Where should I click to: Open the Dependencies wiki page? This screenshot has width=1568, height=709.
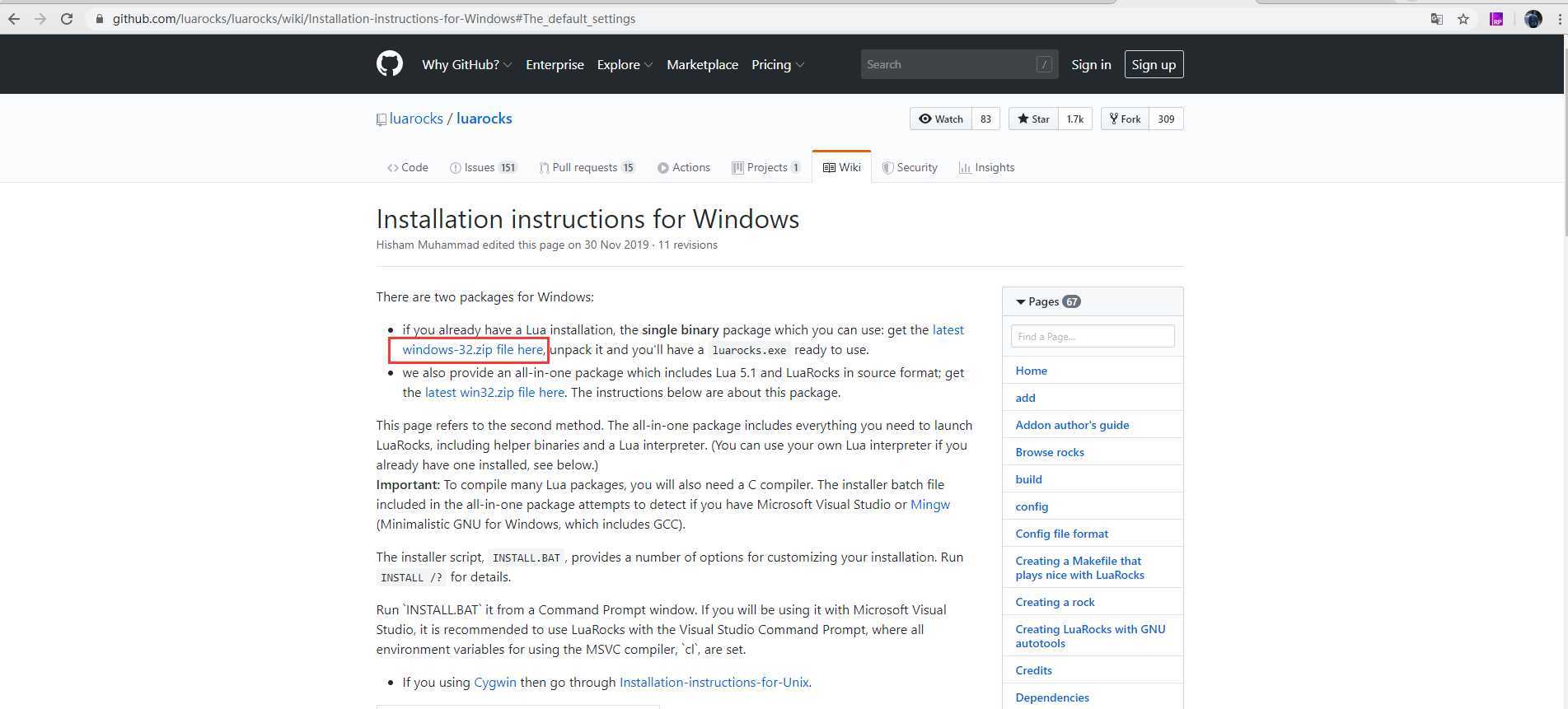pos(1052,697)
